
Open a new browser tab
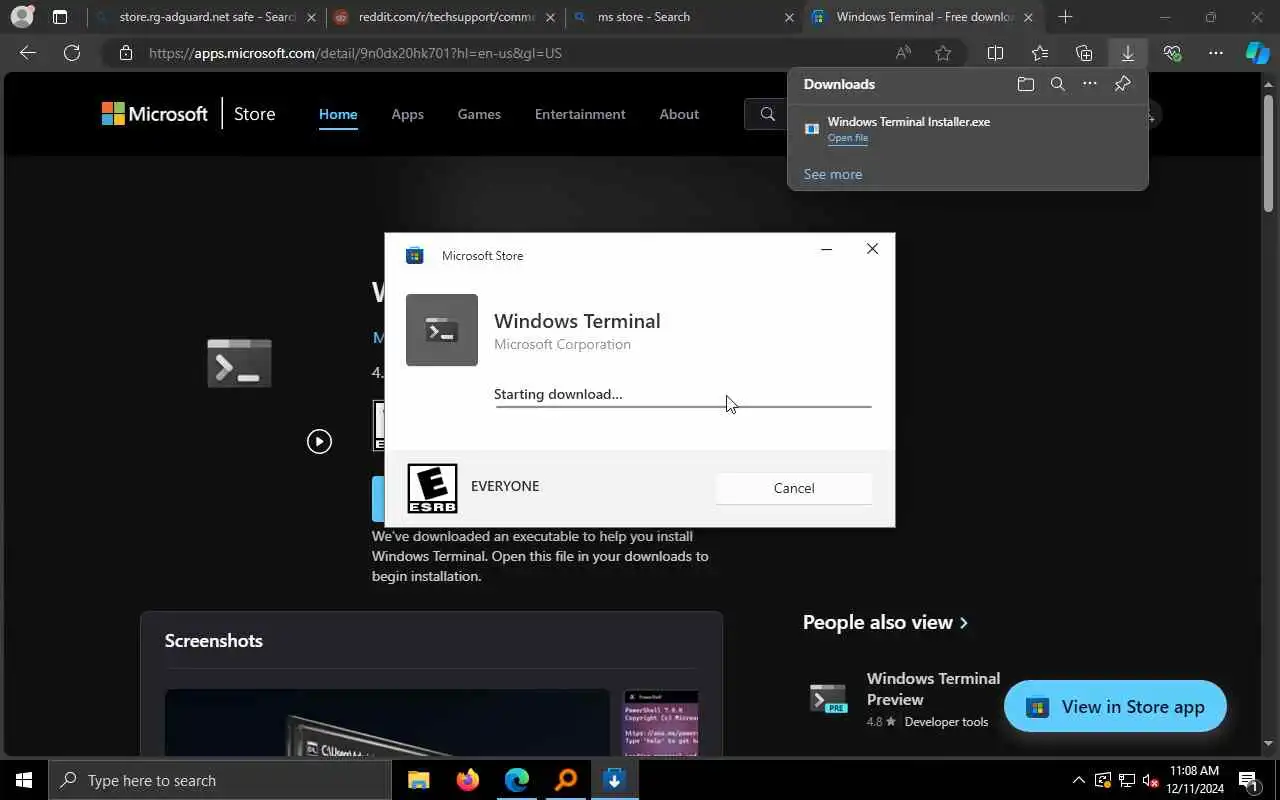(x=1065, y=17)
